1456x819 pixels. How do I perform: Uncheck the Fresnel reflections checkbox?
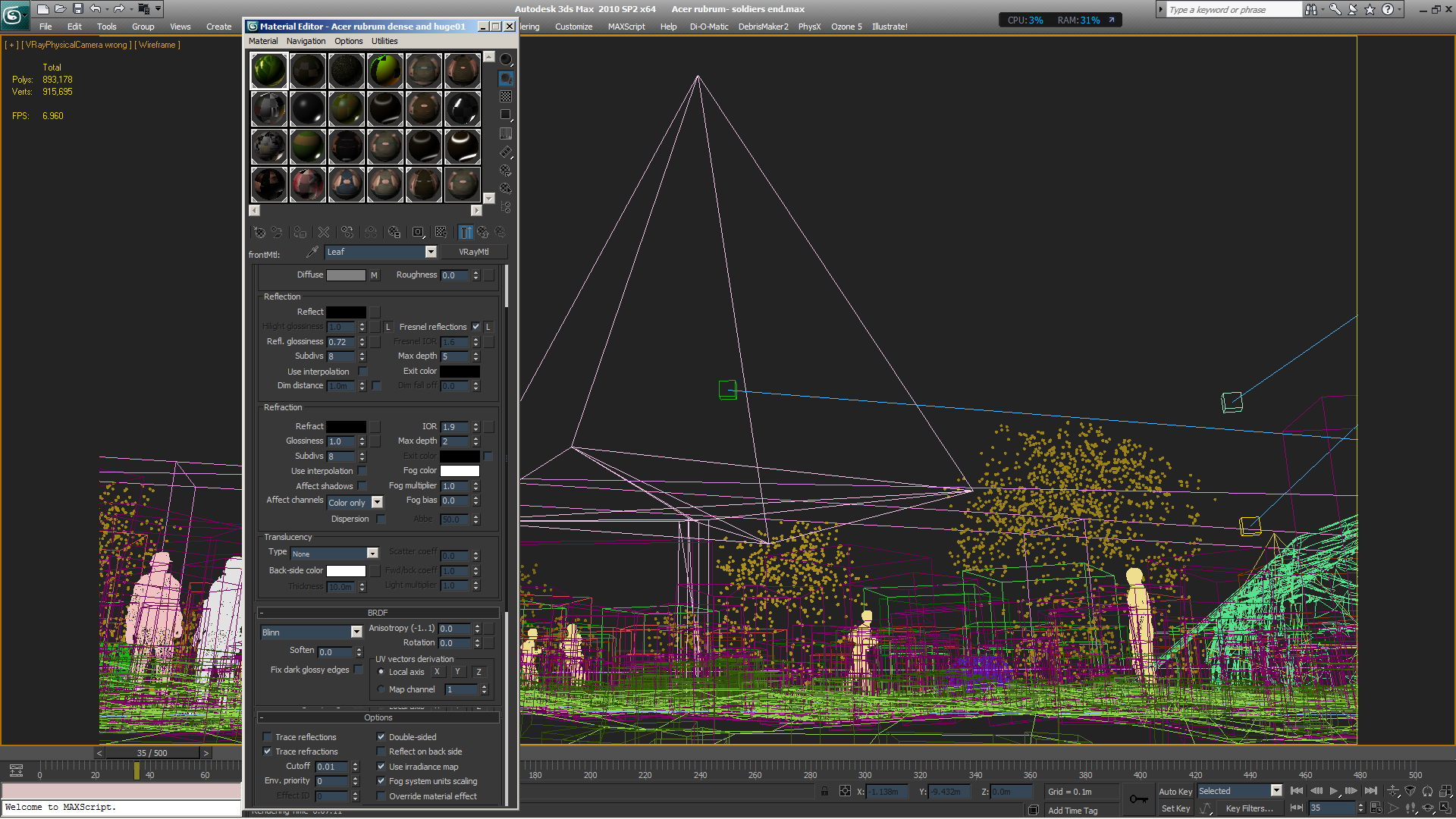pyautogui.click(x=475, y=327)
